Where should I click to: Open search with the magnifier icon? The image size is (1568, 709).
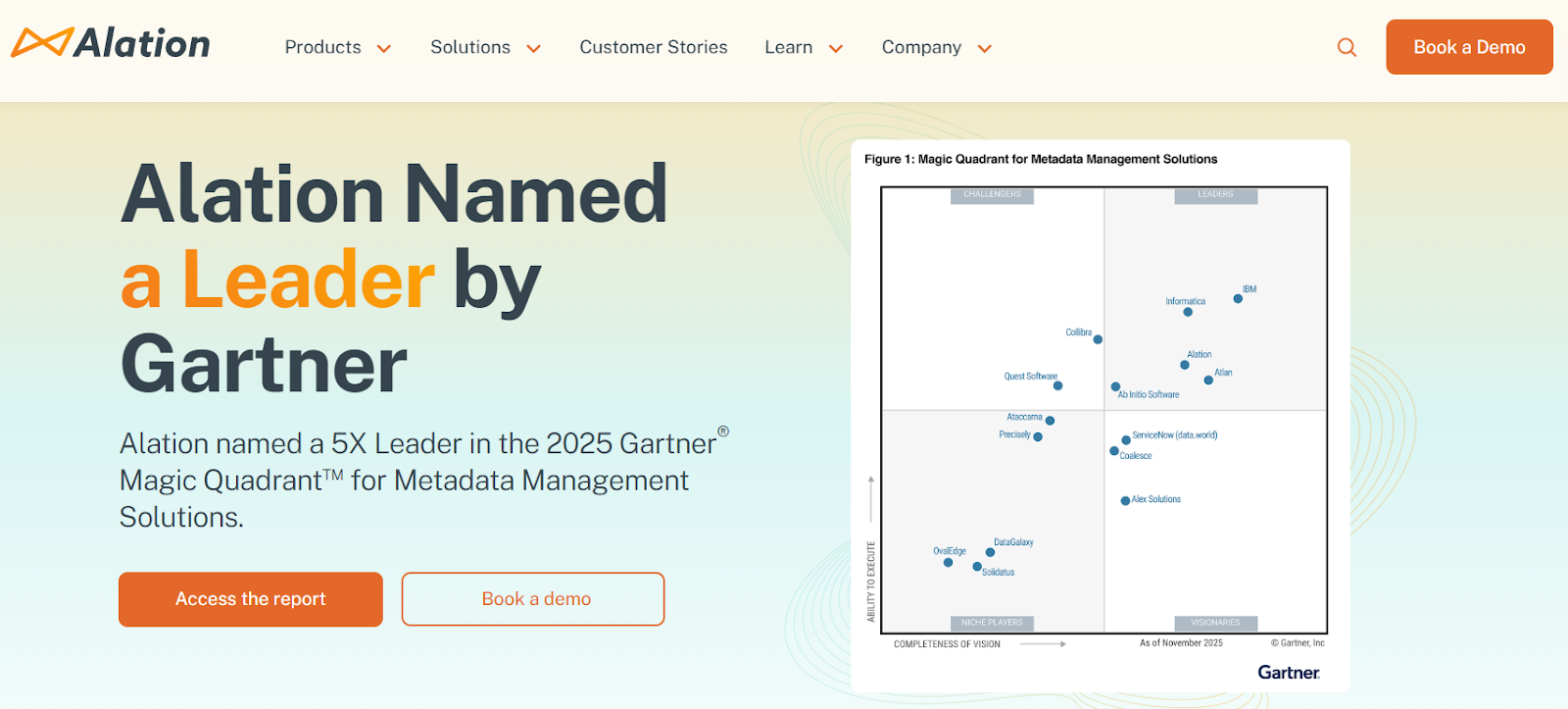1347,47
